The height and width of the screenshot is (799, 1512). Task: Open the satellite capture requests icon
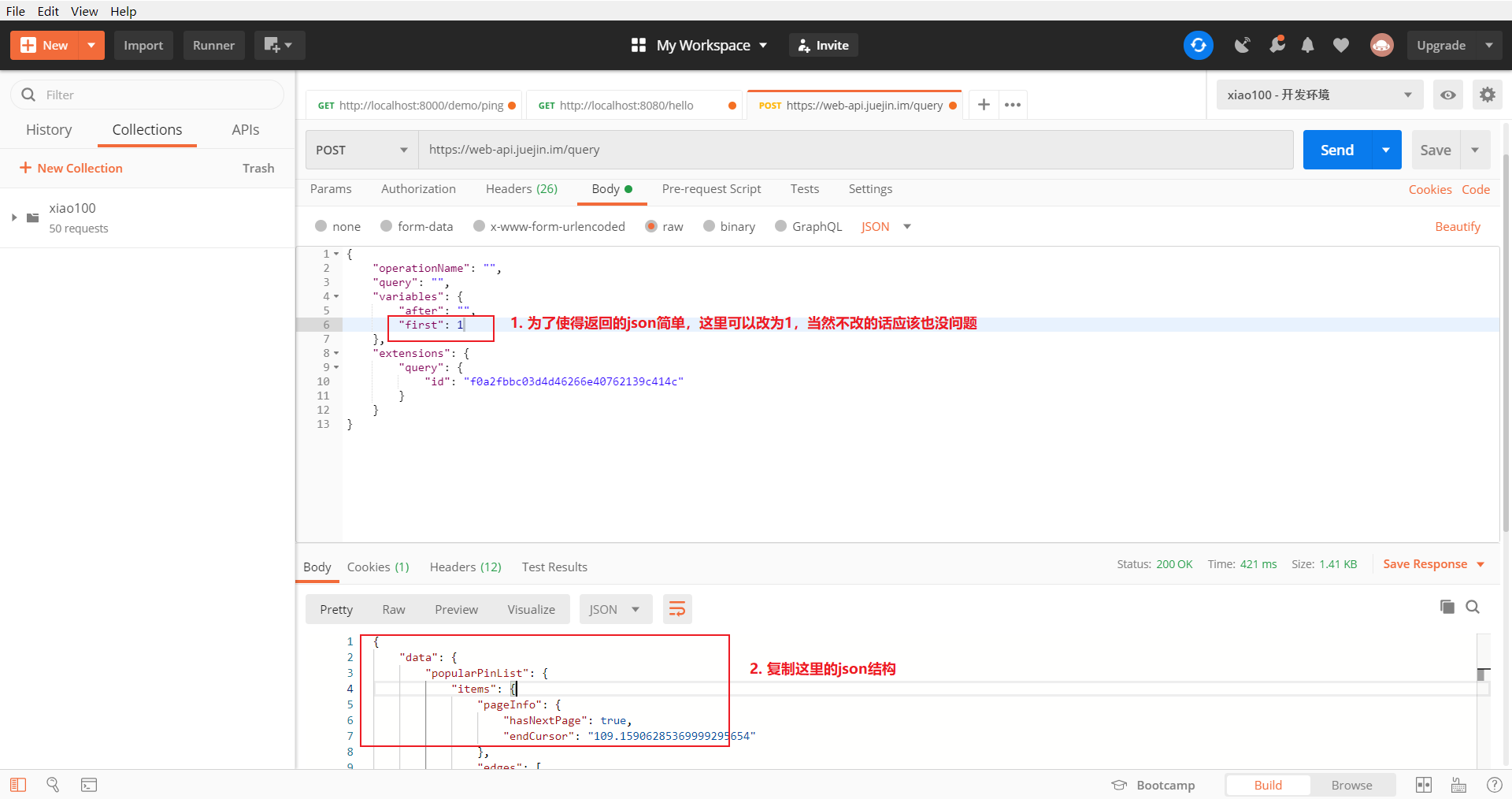[1243, 45]
